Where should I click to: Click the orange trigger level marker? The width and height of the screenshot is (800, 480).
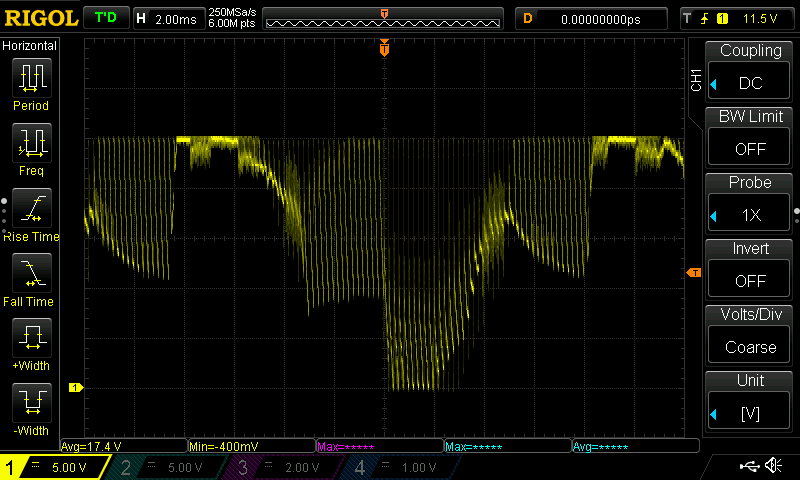click(691, 273)
